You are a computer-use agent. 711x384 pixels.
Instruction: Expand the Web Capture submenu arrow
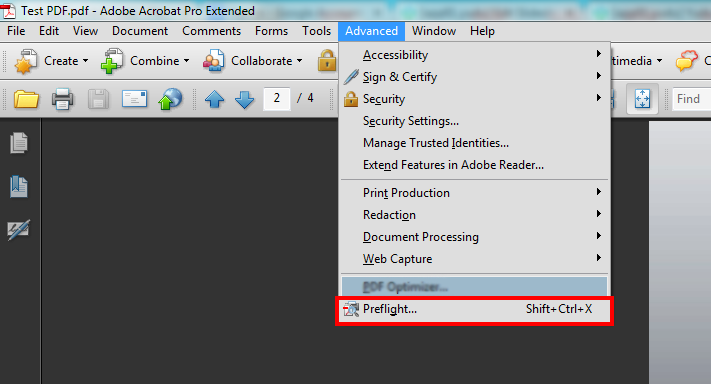click(x=599, y=258)
